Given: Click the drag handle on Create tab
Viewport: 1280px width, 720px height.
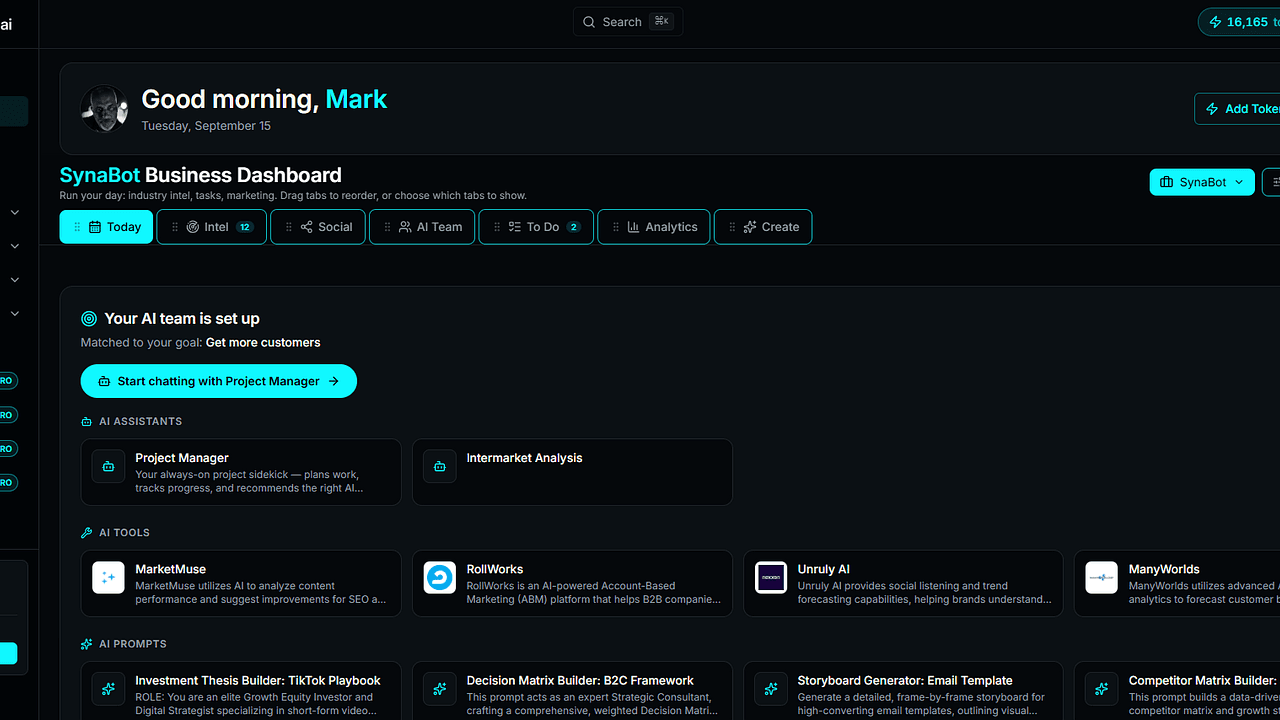Looking at the screenshot, I should (732, 227).
